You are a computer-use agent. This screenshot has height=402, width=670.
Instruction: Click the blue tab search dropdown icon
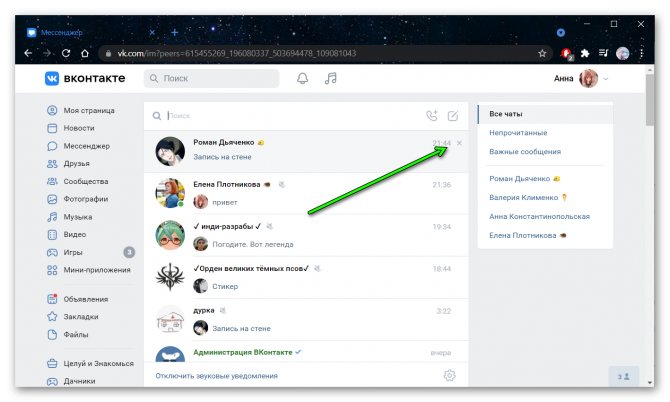(561, 32)
